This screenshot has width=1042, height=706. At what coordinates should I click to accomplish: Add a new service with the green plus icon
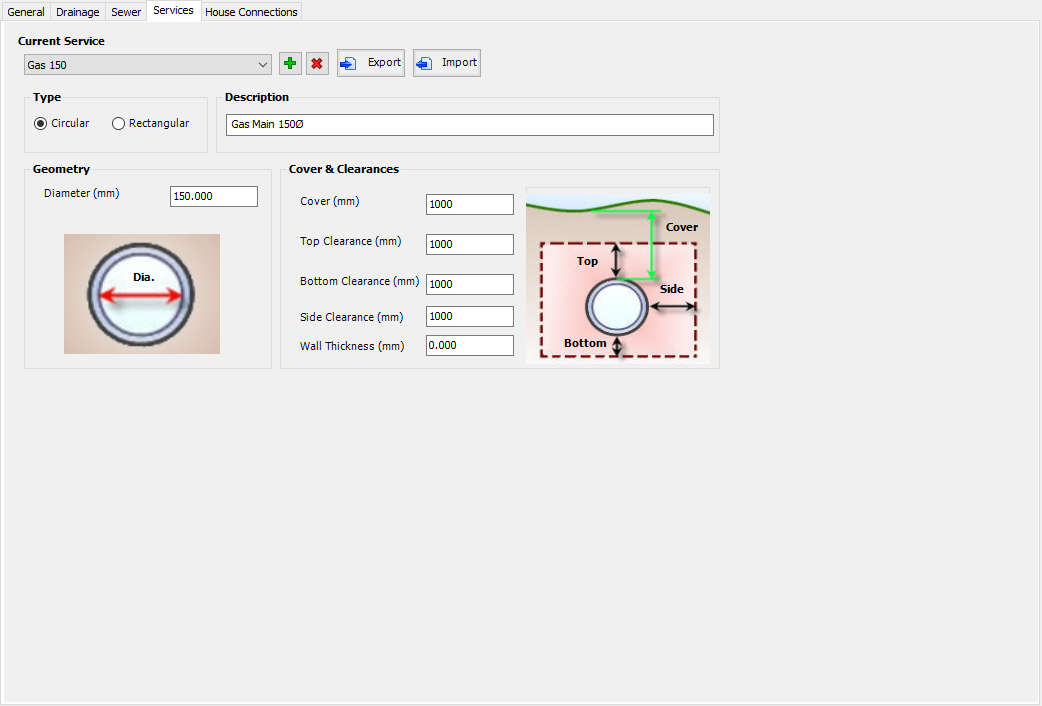click(290, 64)
